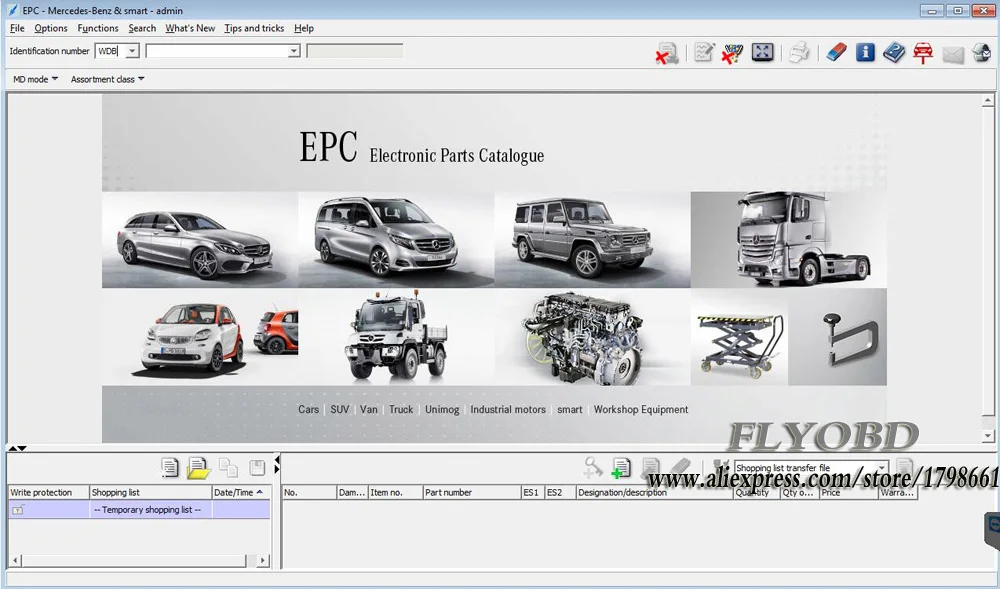Click the feedback icon with envelope at far right

coord(982,52)
